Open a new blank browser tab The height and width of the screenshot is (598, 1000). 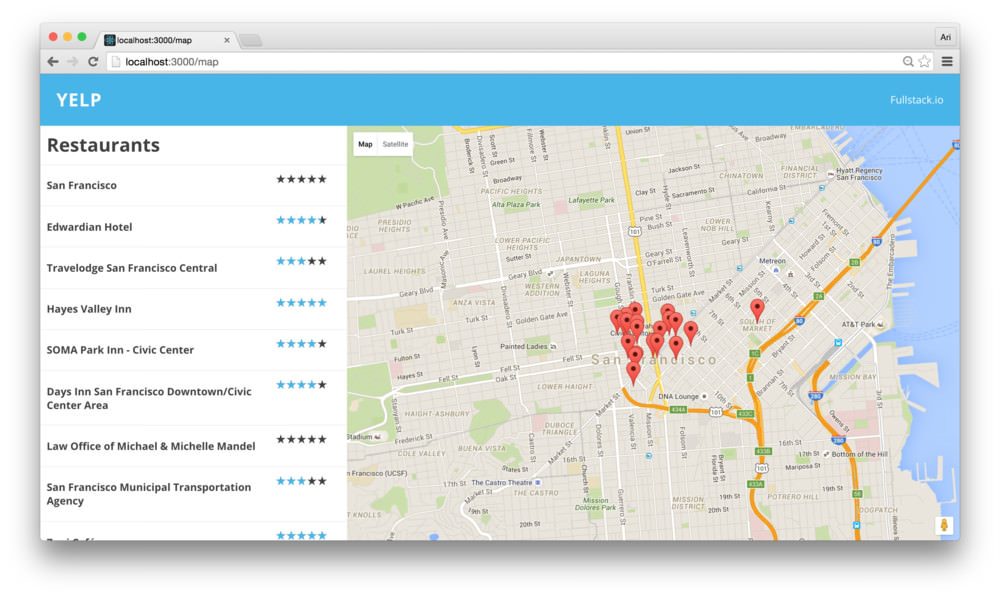(250, 40)
